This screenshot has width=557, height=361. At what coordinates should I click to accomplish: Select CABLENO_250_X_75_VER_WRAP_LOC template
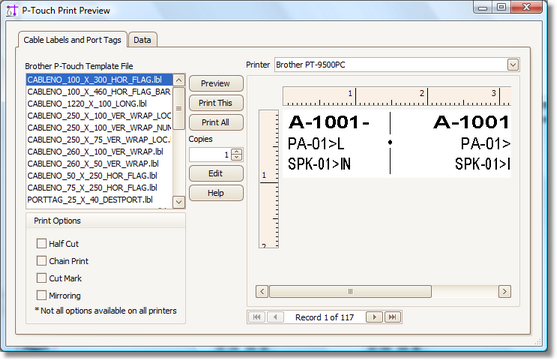pos(99,140)
